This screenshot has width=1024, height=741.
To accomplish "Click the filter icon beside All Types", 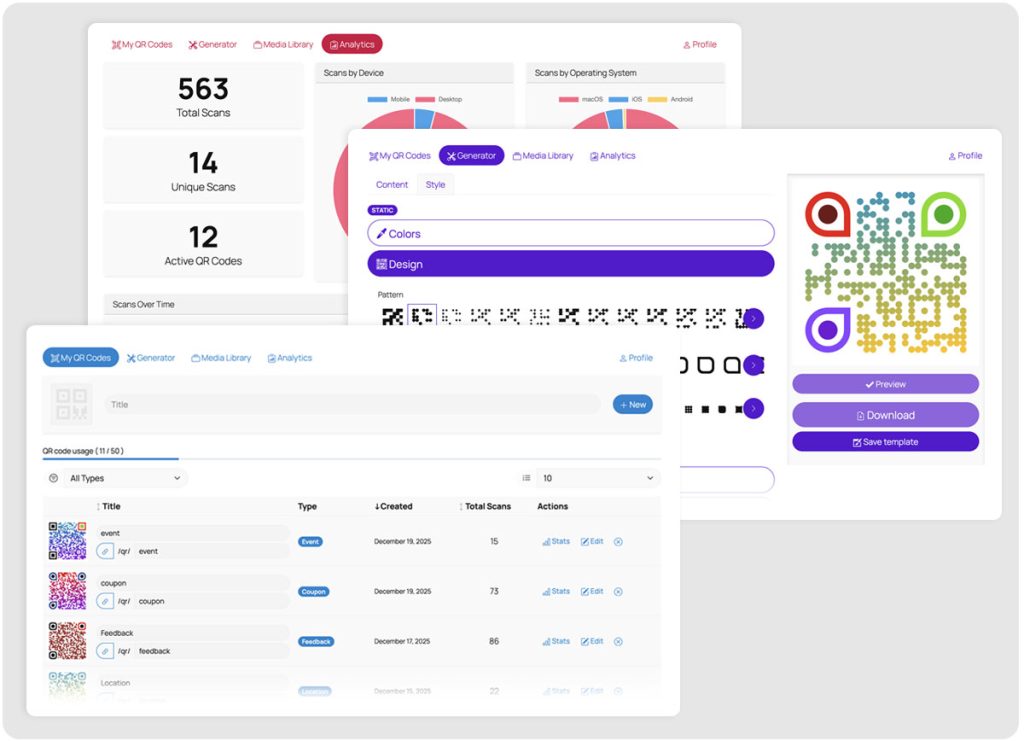I will click(x=53, y=478).
